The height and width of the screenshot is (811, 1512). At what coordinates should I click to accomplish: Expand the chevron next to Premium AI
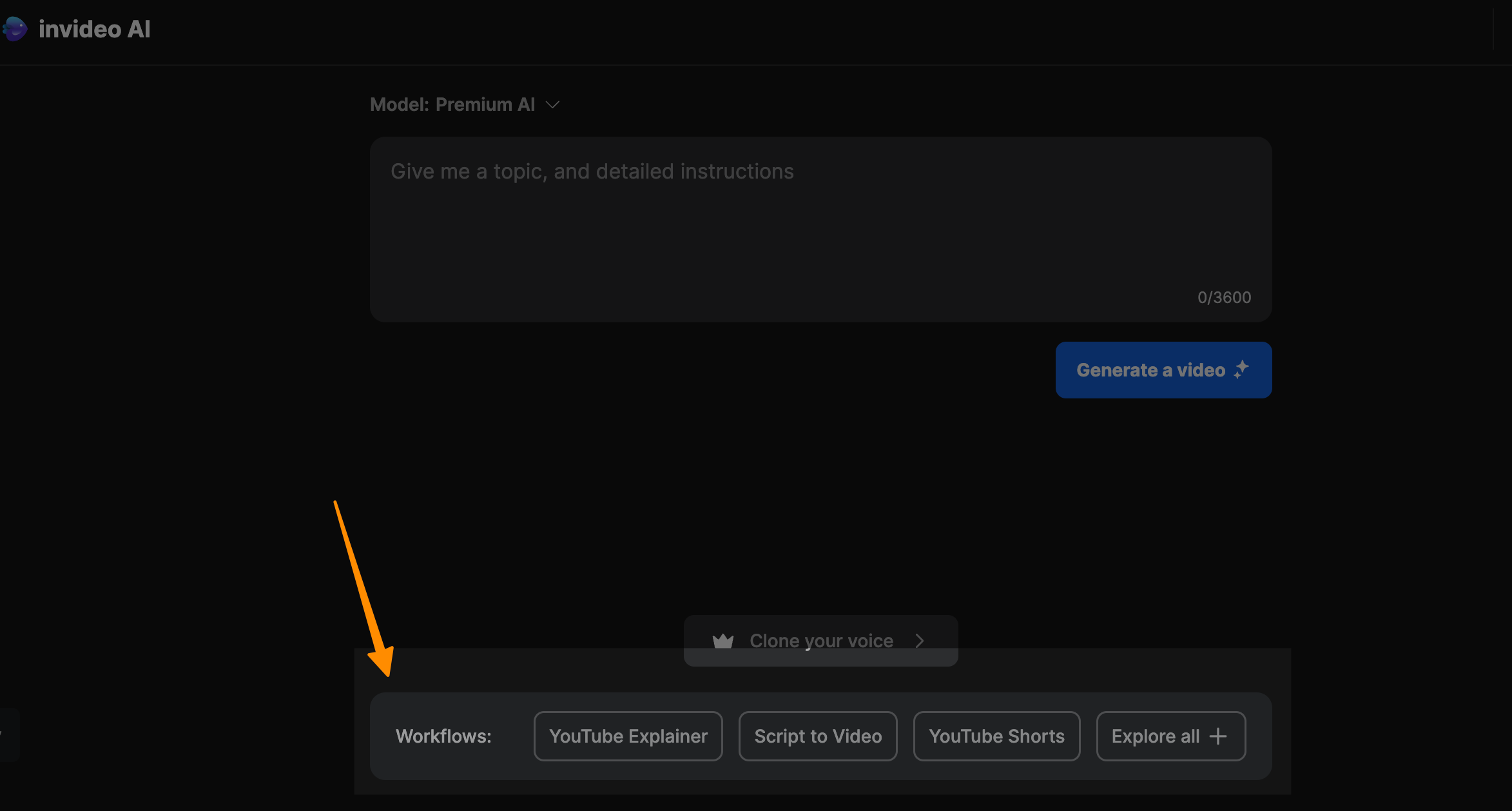point(552,104)
